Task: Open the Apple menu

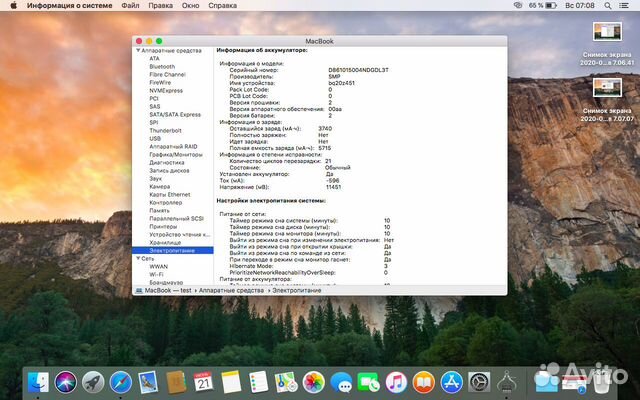Action: coord(13,6)
